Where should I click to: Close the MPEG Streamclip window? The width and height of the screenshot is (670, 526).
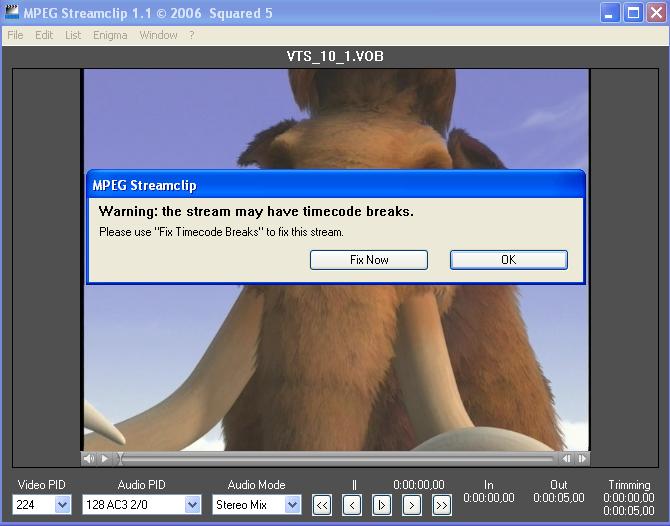click(656, 13)
